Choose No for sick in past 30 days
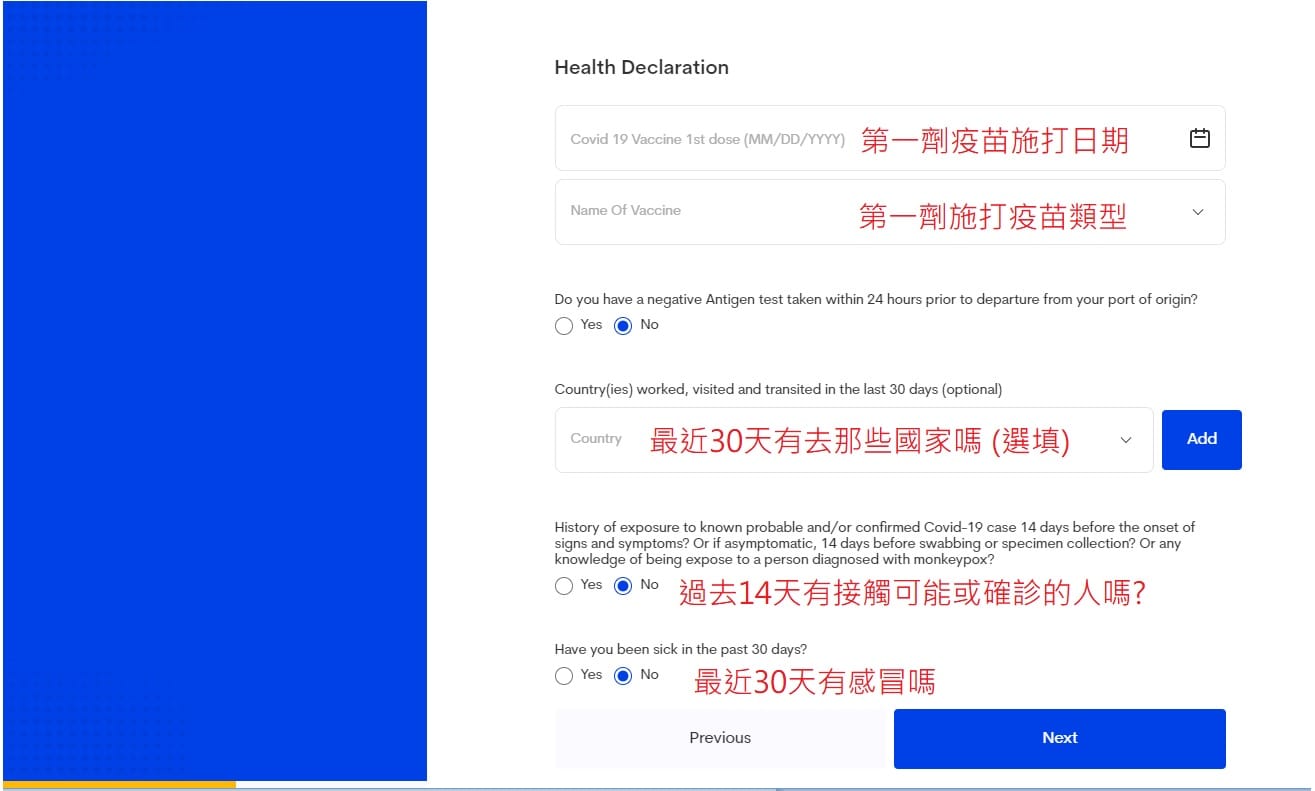Image resolution: width=1315 pixels, height=791 pixels. coord(623,676)
